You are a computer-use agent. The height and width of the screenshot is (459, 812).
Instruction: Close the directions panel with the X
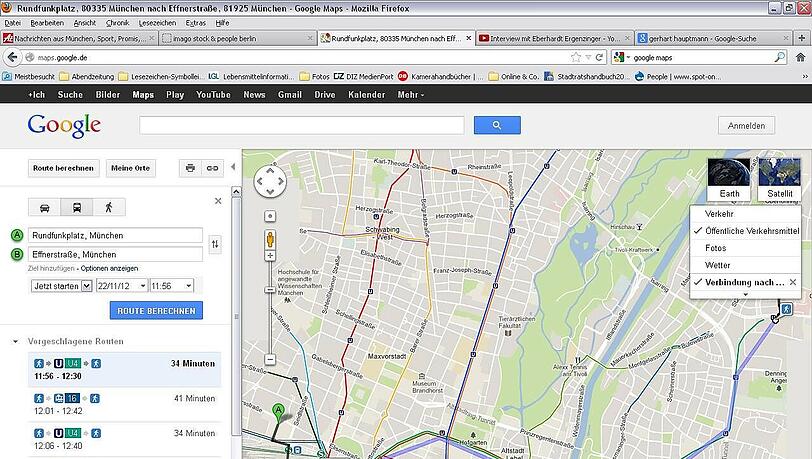218,201
